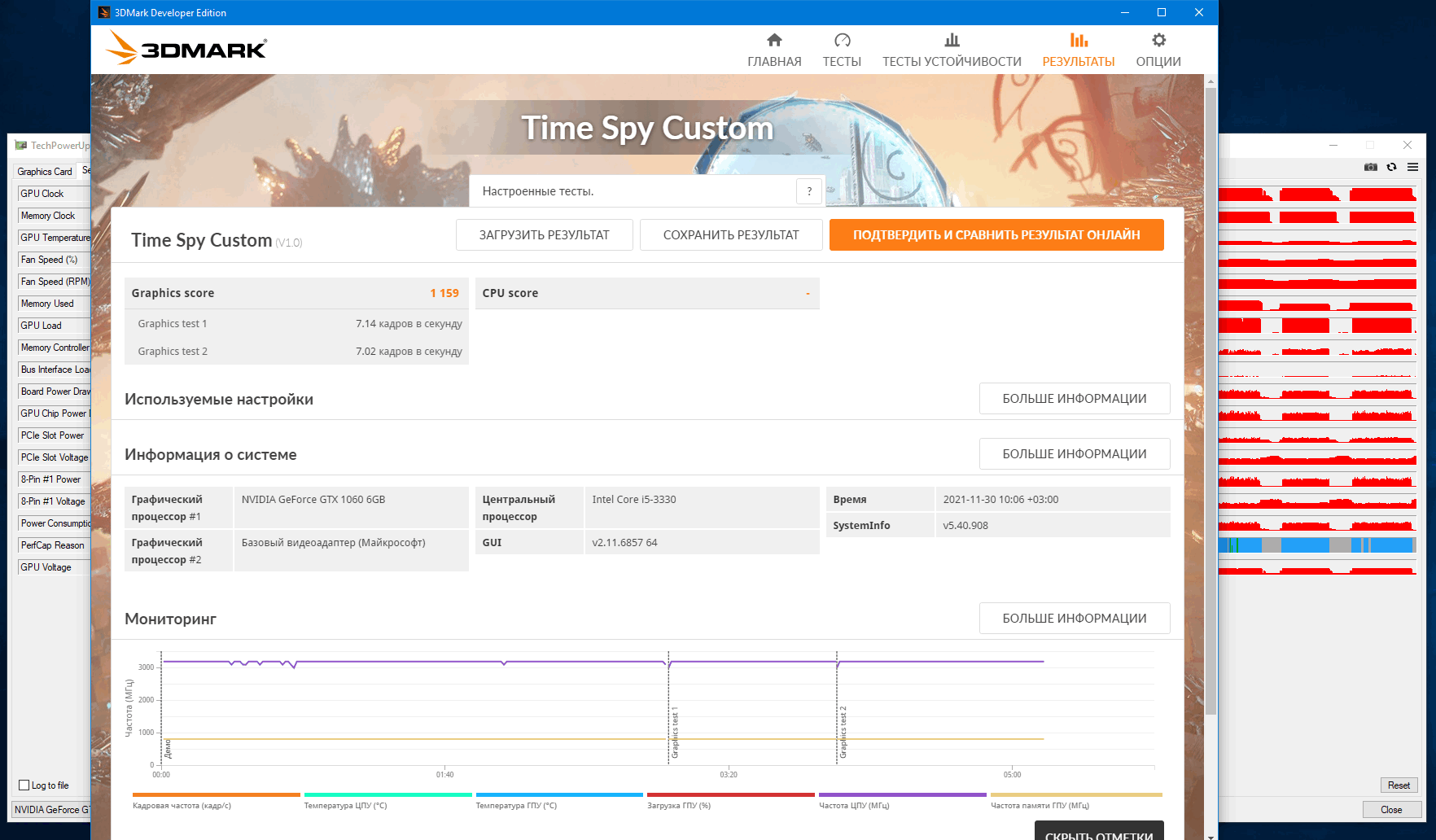
Task: Click the GPU-Z Reset button
Action: [x=1399, y=785]
